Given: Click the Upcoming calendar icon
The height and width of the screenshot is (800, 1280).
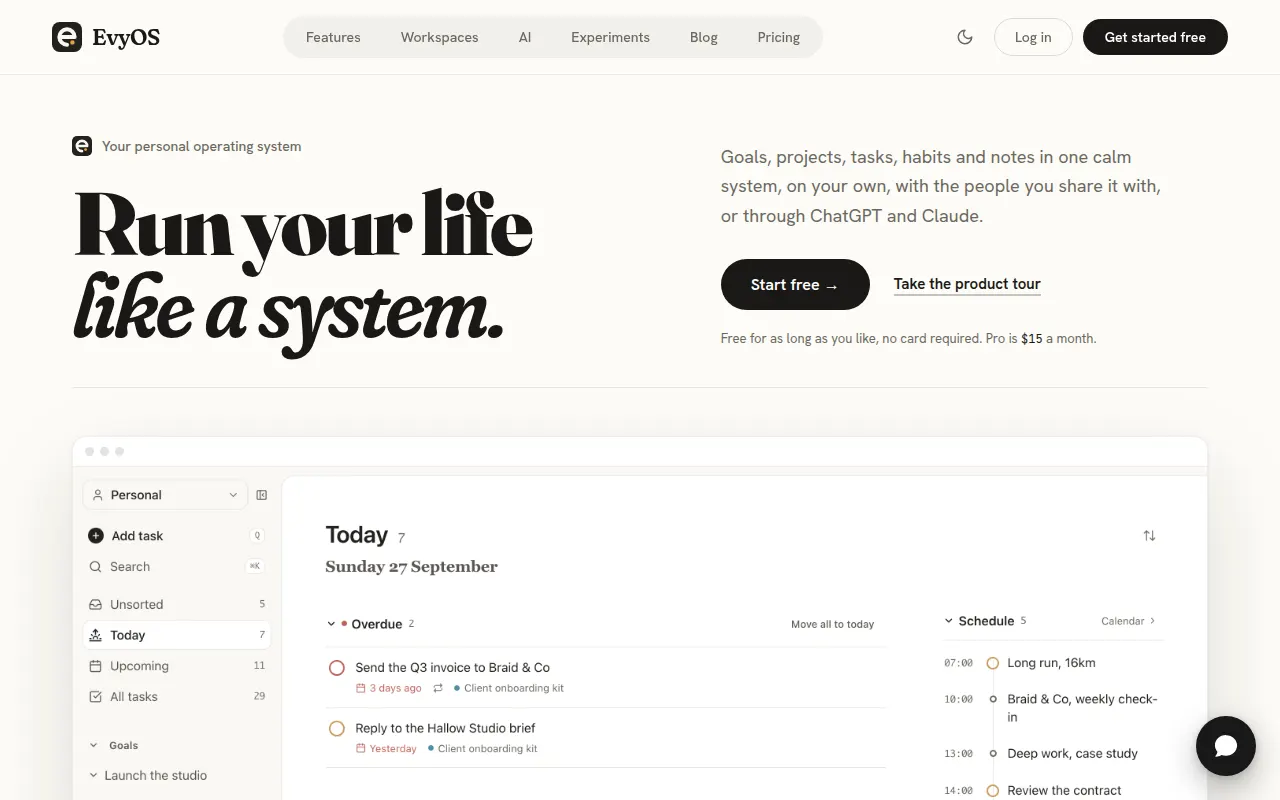Looking at the screenshot, I should [96, 666].
